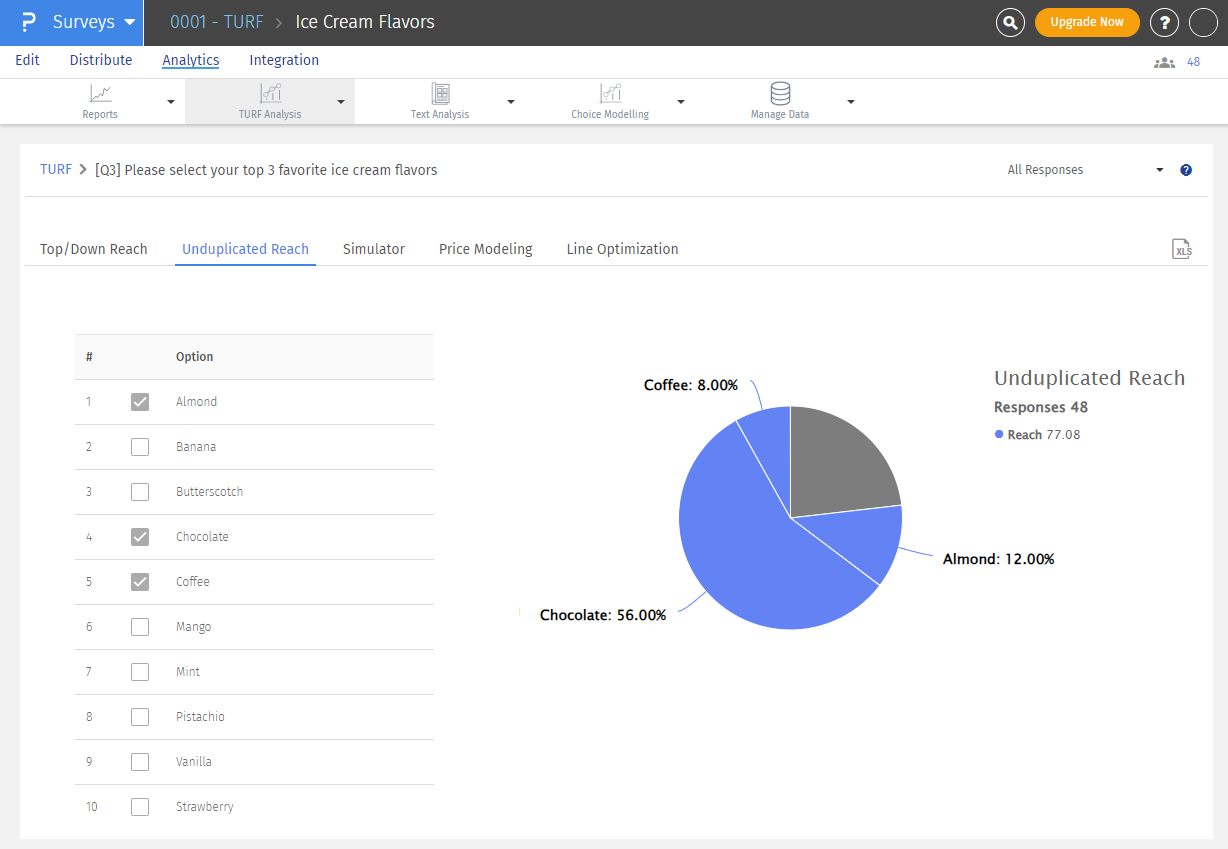Open the Line Optimization tab
Image resolution: width=1228 pixels, height=849 pixels.
pos(622,249)
